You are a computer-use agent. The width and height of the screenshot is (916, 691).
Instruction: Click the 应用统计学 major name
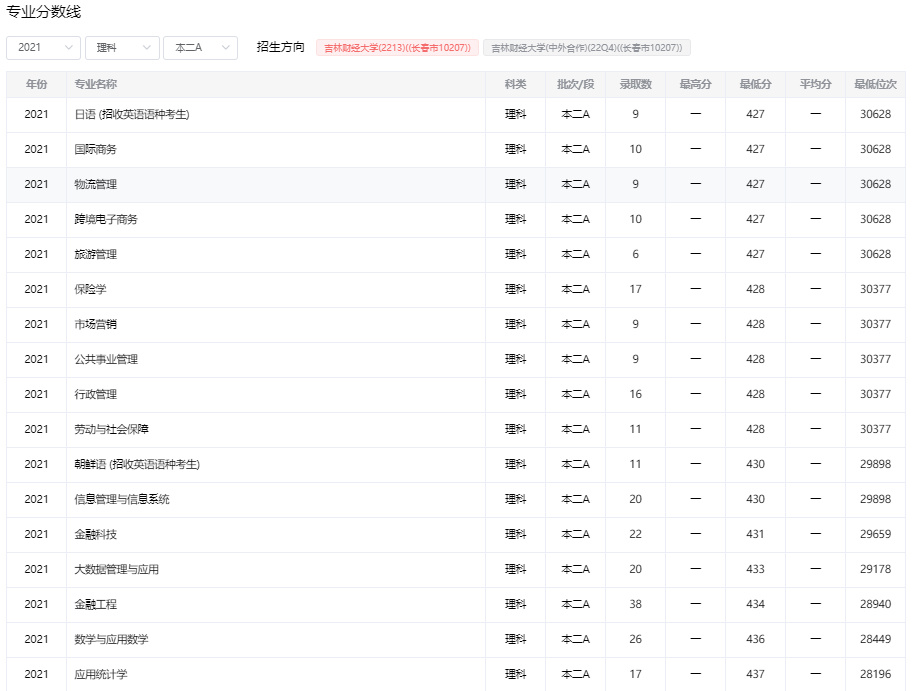[101, 675]
